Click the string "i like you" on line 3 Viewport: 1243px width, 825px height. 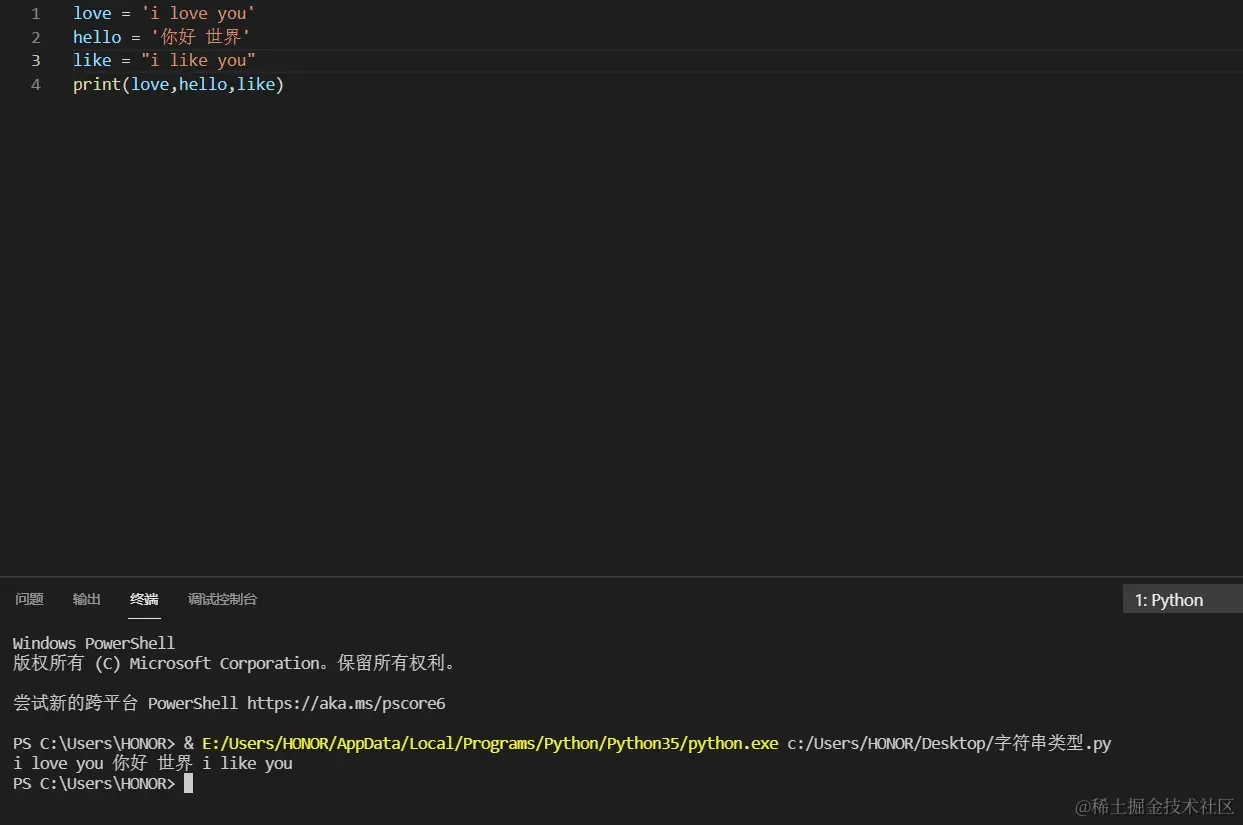pyautogui.click(x=198, y=60)
